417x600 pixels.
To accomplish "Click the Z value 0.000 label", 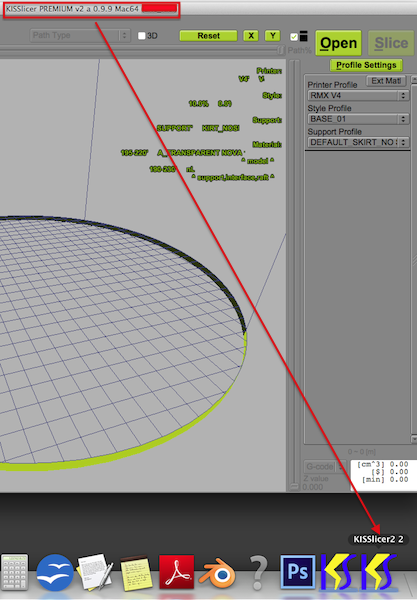I will (316, 483).
